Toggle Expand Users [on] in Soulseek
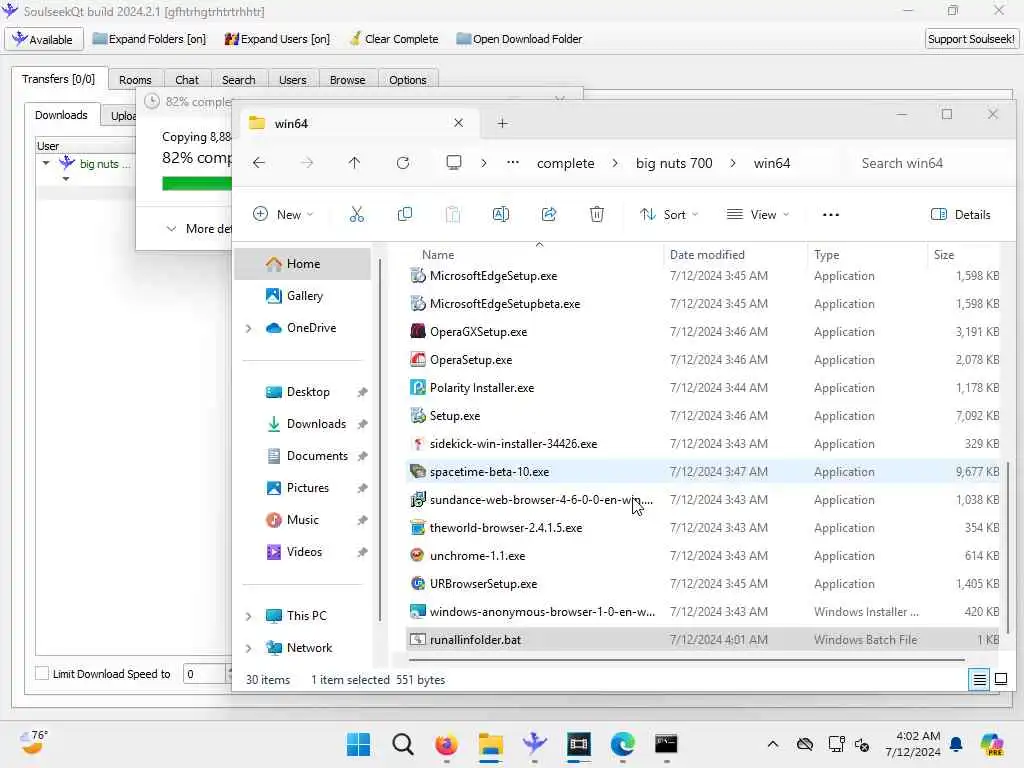 [277, 39]
